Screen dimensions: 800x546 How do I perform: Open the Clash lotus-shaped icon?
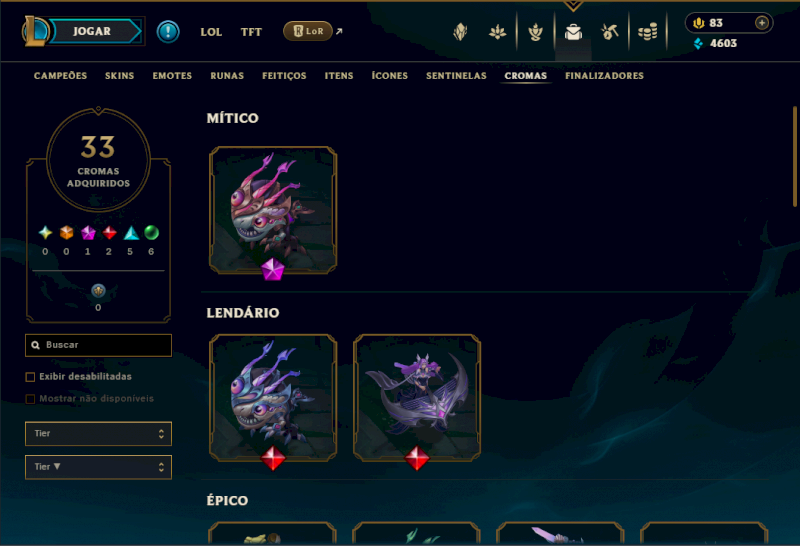pos(497,32)
